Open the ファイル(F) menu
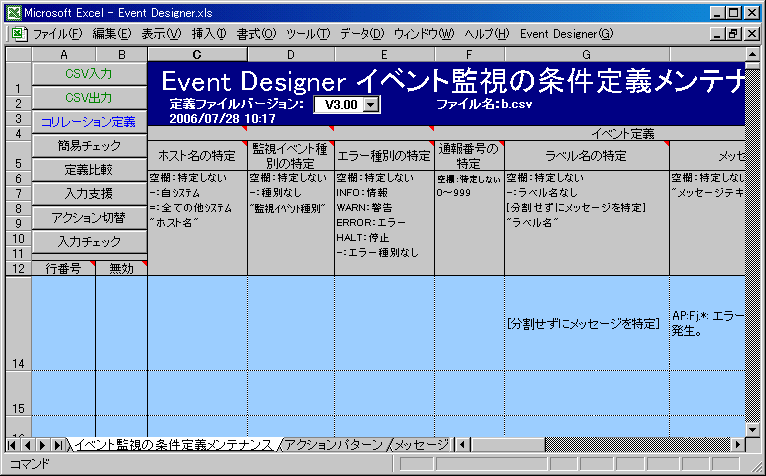The image size is (766, 476). pyautogui.click(x=58, y=34)
